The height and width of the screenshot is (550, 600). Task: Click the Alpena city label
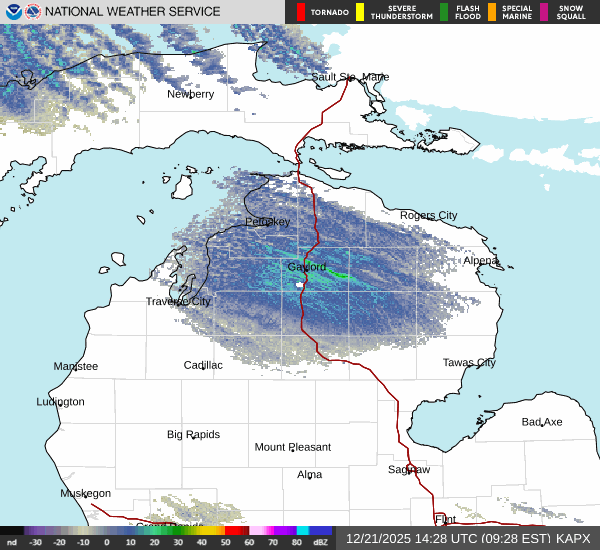coord(481,260)
